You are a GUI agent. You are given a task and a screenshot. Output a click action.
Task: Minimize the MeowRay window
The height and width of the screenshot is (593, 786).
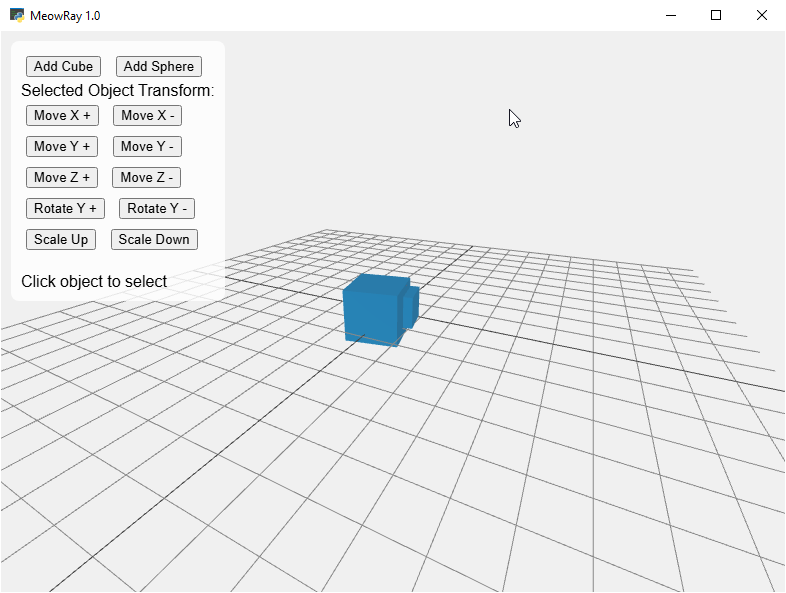[x=671, y=16]
